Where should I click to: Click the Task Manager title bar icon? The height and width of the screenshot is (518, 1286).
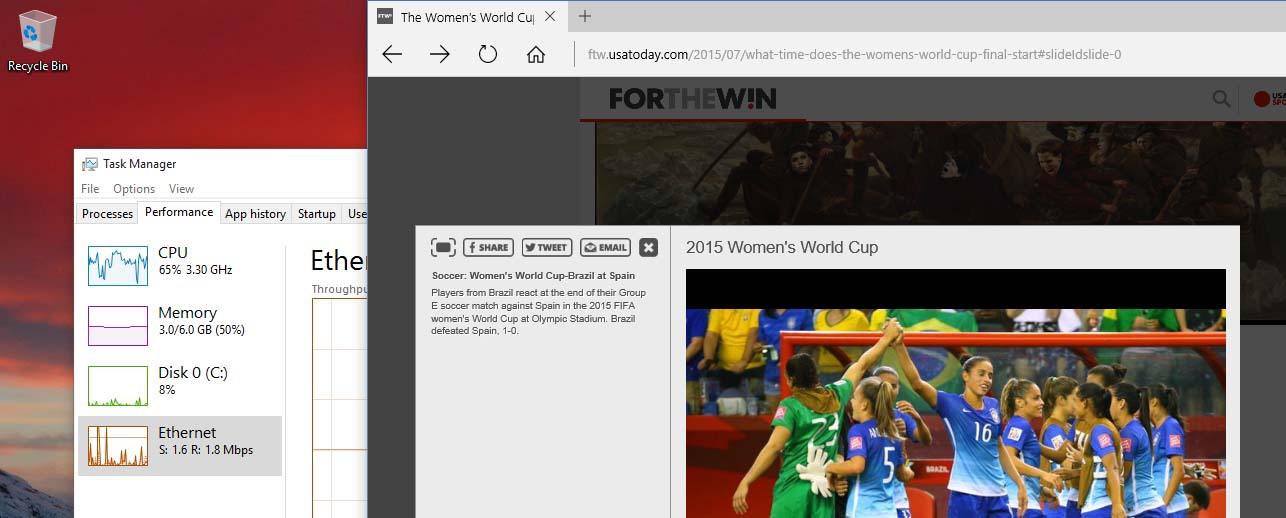point(90,164)
